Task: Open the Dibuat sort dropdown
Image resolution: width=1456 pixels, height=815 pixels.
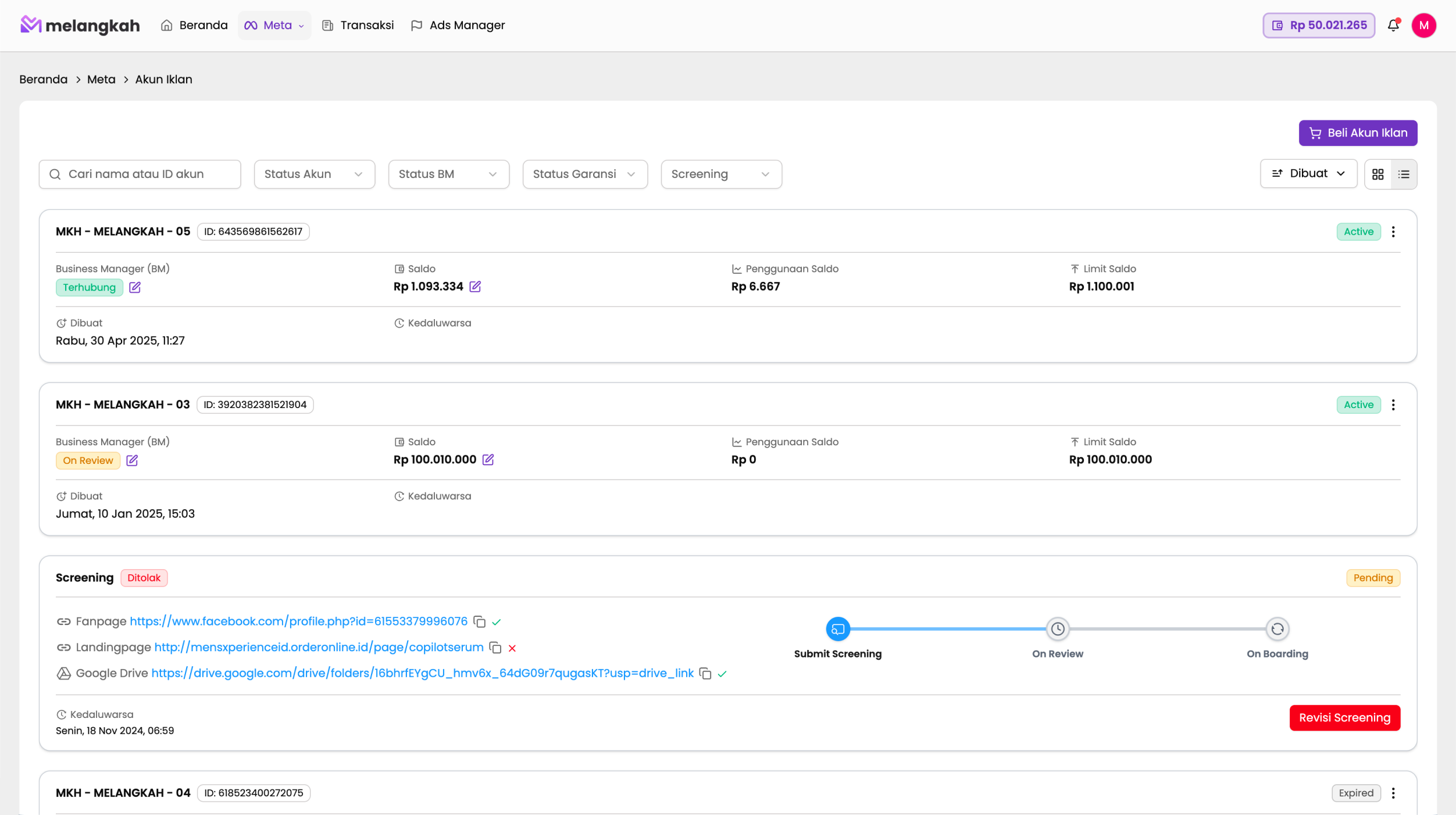Action: click(1308, 173)
